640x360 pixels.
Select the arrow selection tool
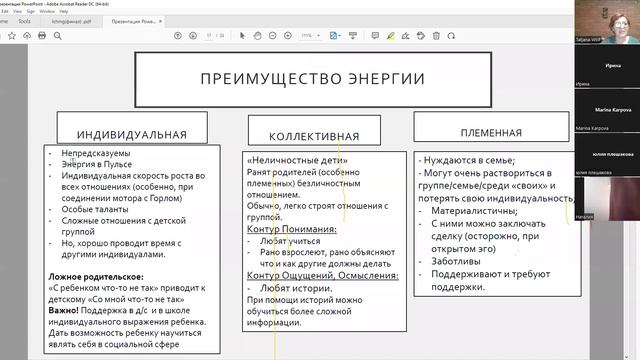point(242,36)
